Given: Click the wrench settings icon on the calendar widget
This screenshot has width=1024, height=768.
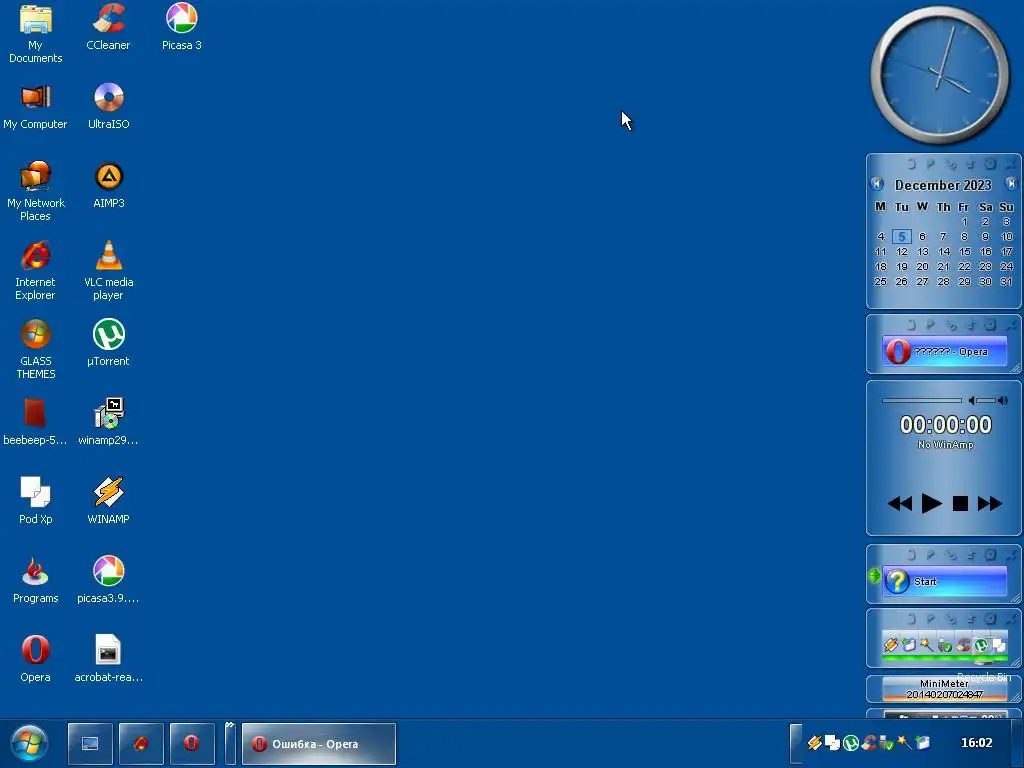Looking at the screenshot, I should point(950,165).
